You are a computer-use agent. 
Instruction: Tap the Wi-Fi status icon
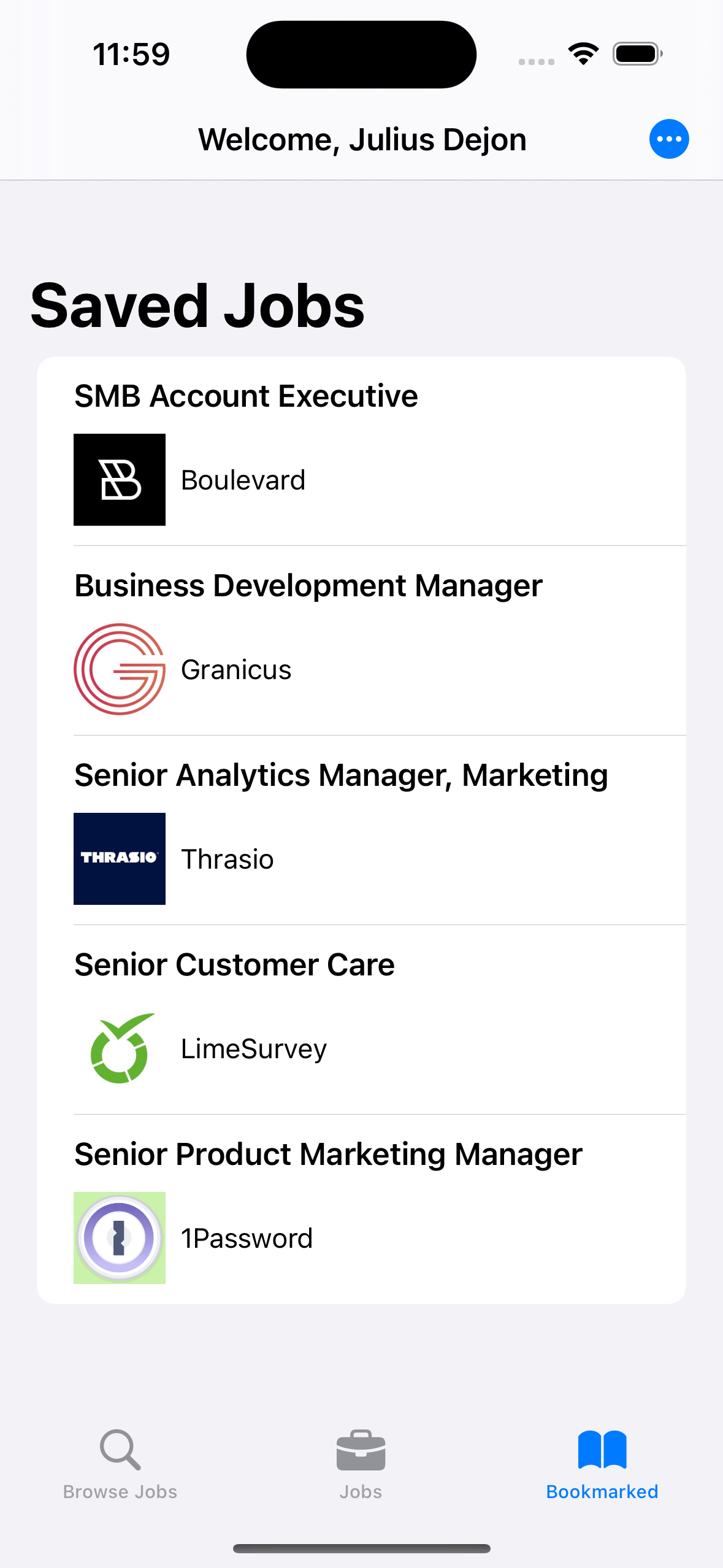click(583, 54)
